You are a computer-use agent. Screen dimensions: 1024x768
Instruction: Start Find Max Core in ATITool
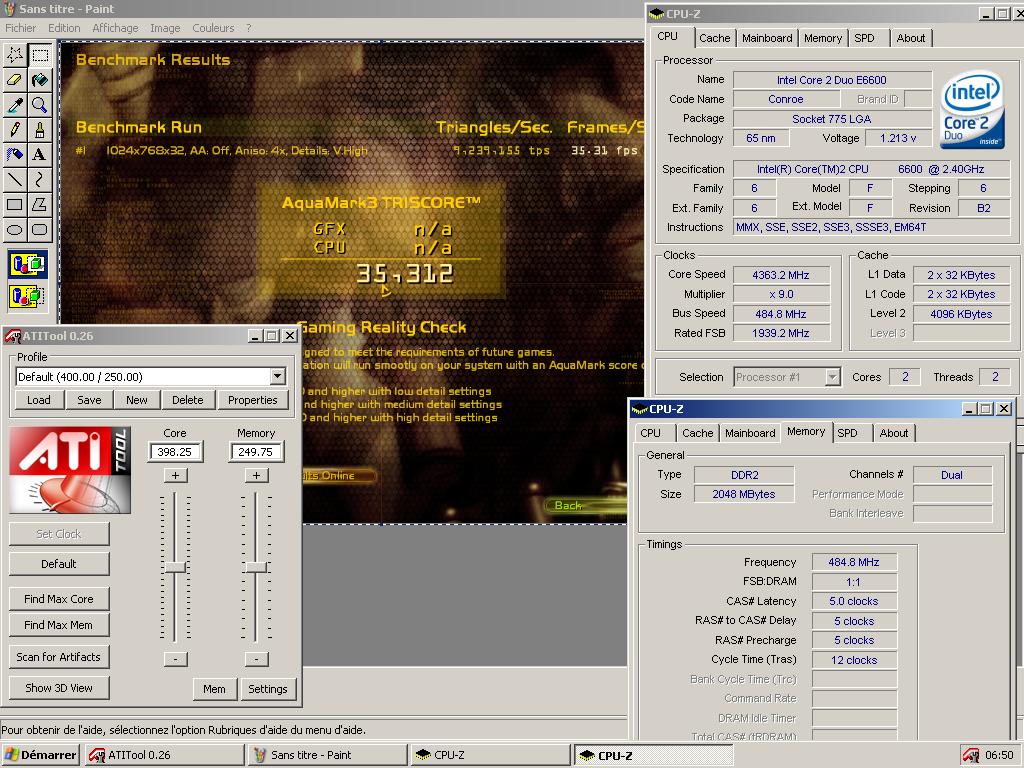[59, 599]
